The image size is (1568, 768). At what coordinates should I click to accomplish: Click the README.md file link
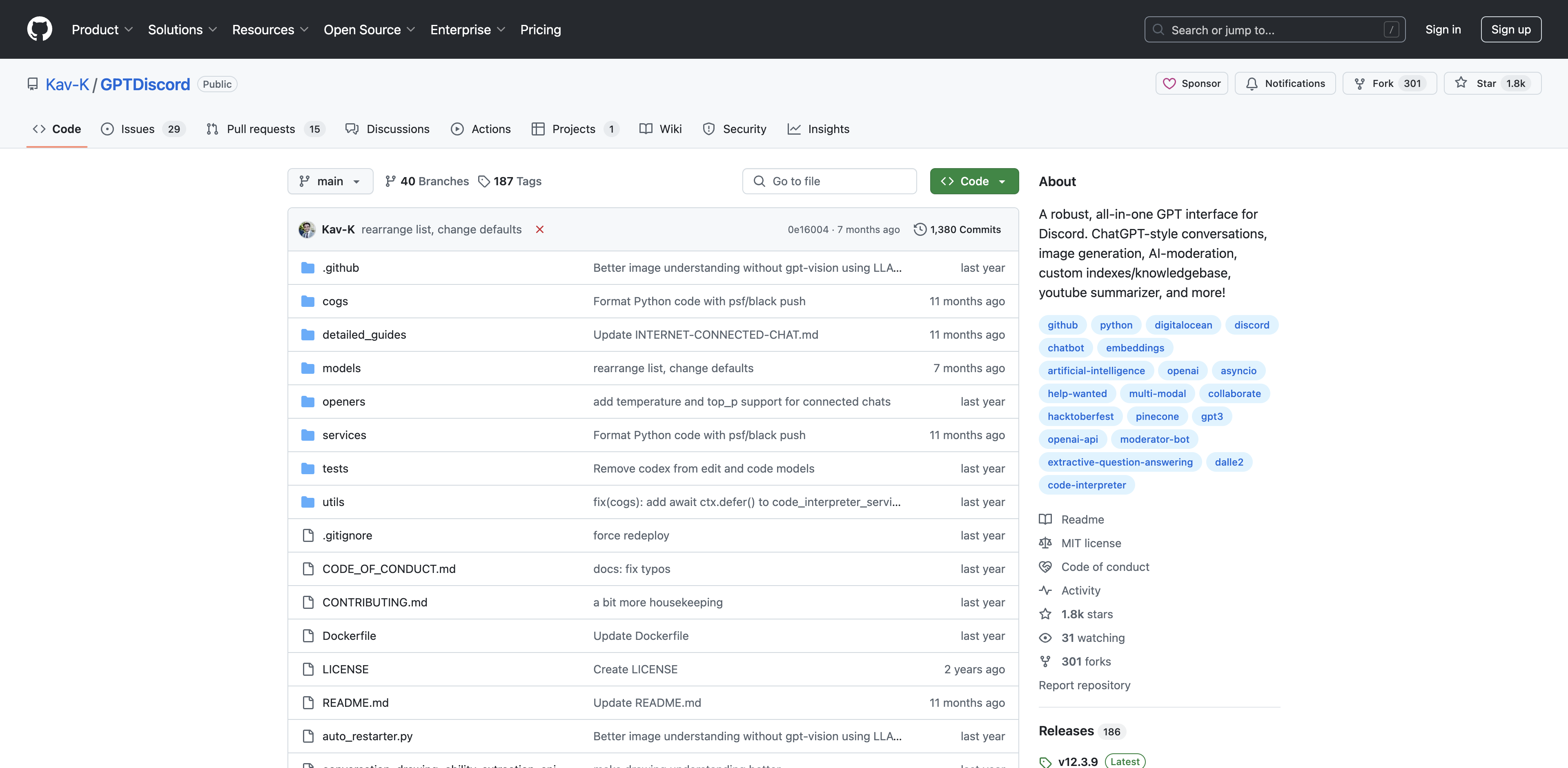point(354,702)
